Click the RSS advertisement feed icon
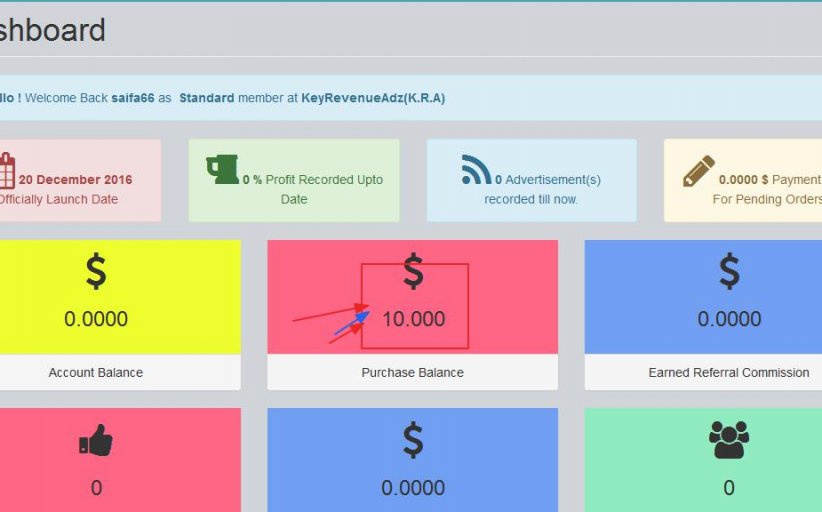 (476, 170)
